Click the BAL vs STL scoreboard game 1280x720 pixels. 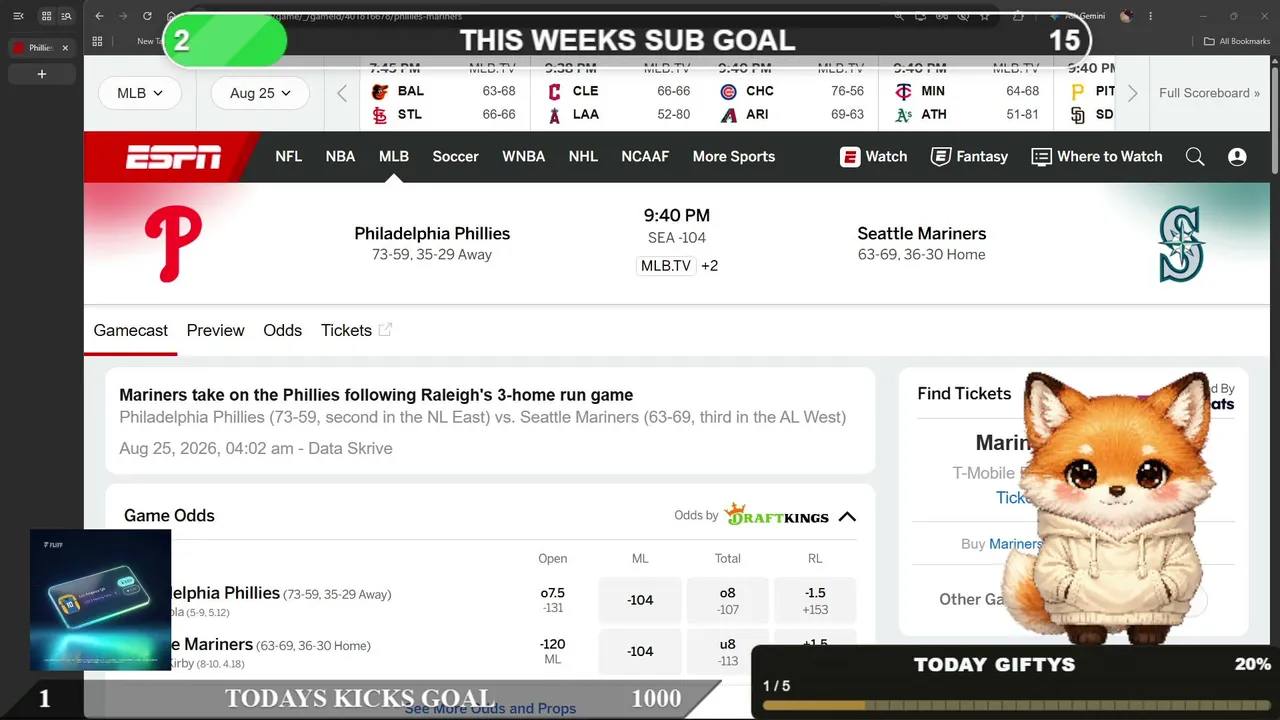coord(444,100)
